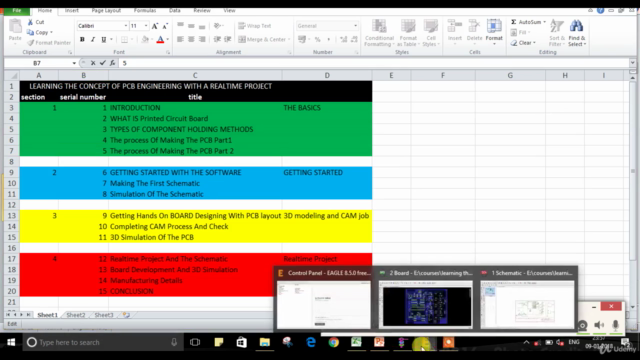This screenshot has height=360, width=640.
Task: Switch to the Data tab
Action: pyautogui.click(x=175, y=11)
